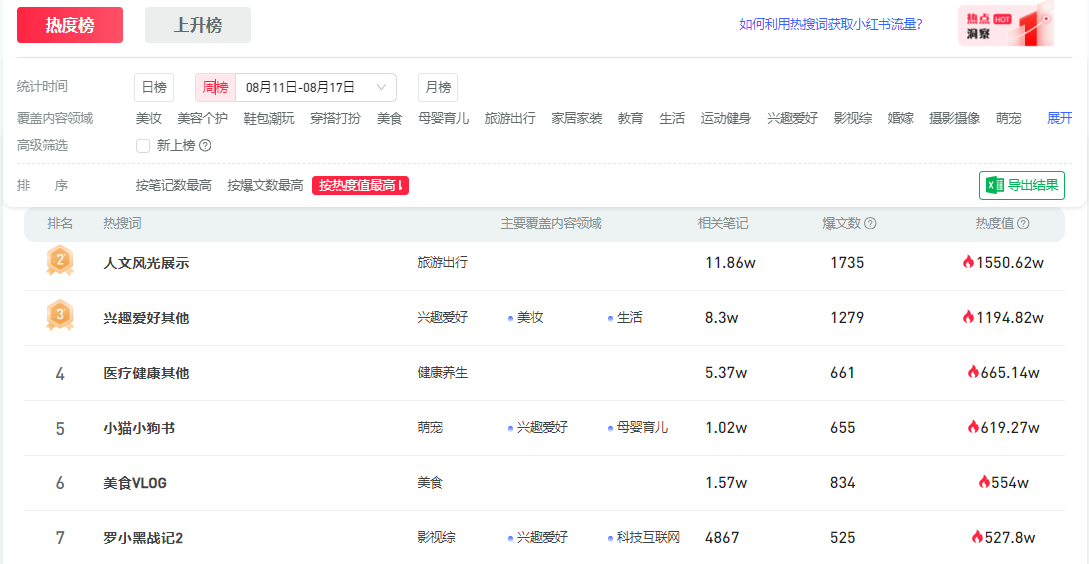Image resolution: width=1089 pixels, height=564 pixels.
Task: Switch to the 上升榜 tab
Action: pos(198,25)
